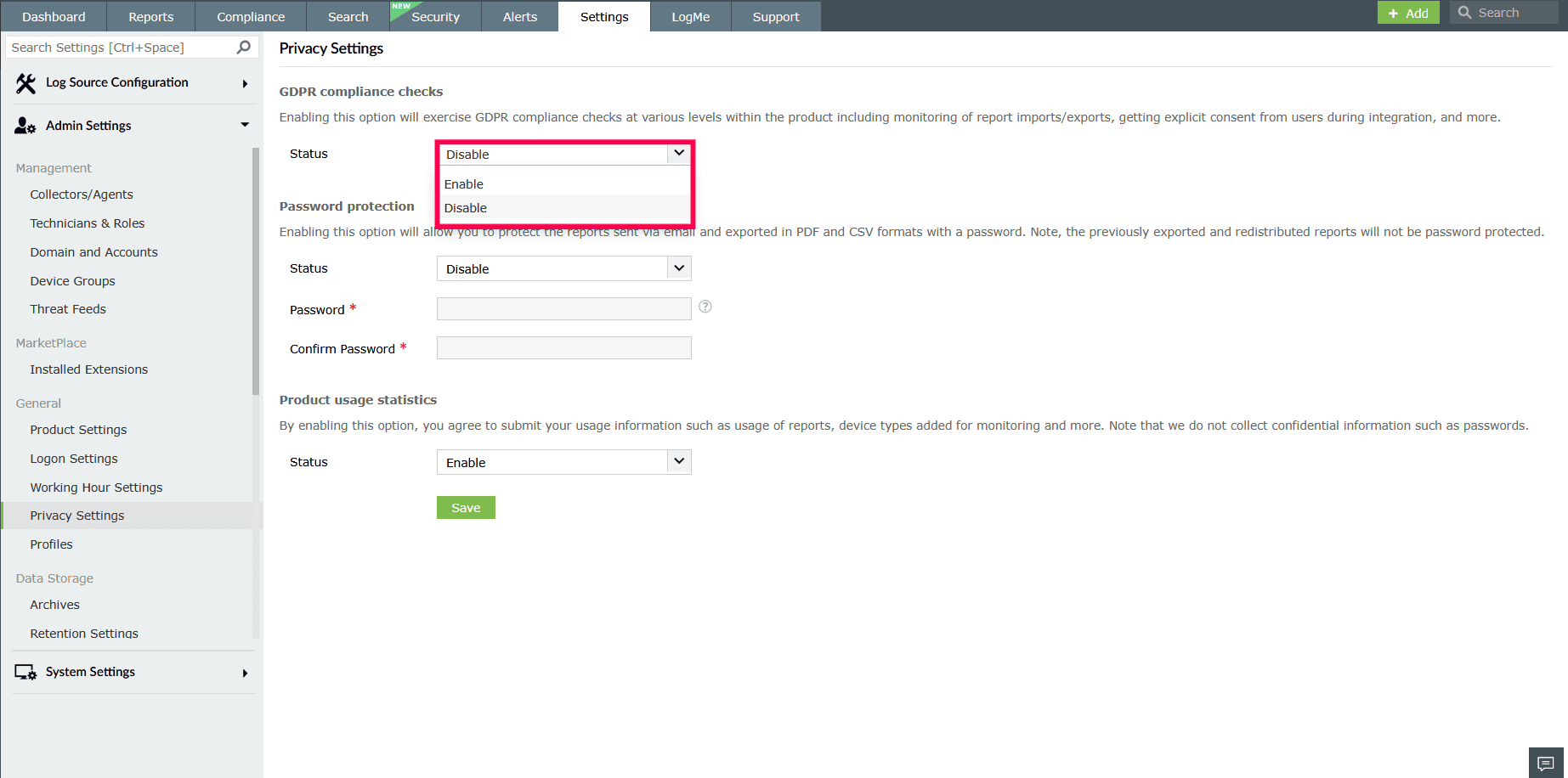The width and height of the screenshot is (1568, 778).
Task: Expand the System Settings section
Action: 245,672
